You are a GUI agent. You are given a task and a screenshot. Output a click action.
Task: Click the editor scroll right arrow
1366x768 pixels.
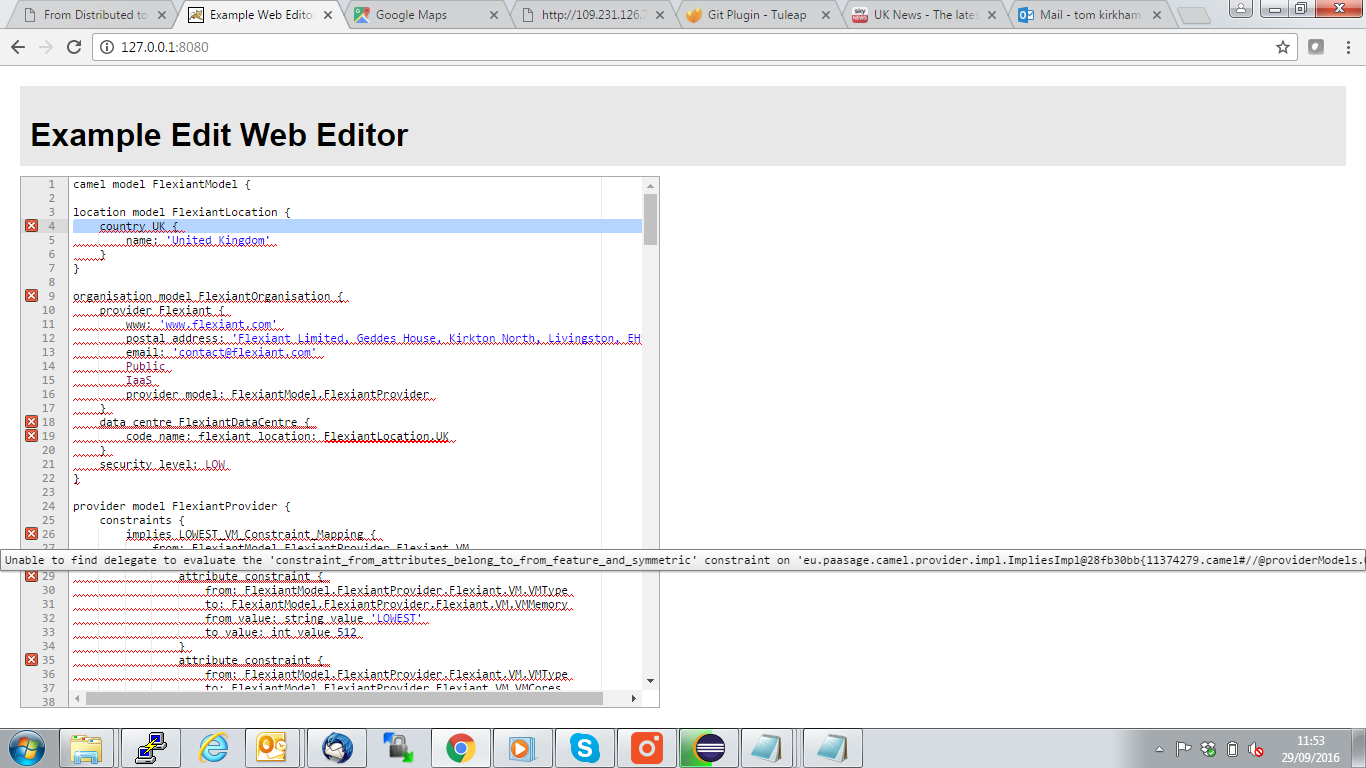[633, 698]
